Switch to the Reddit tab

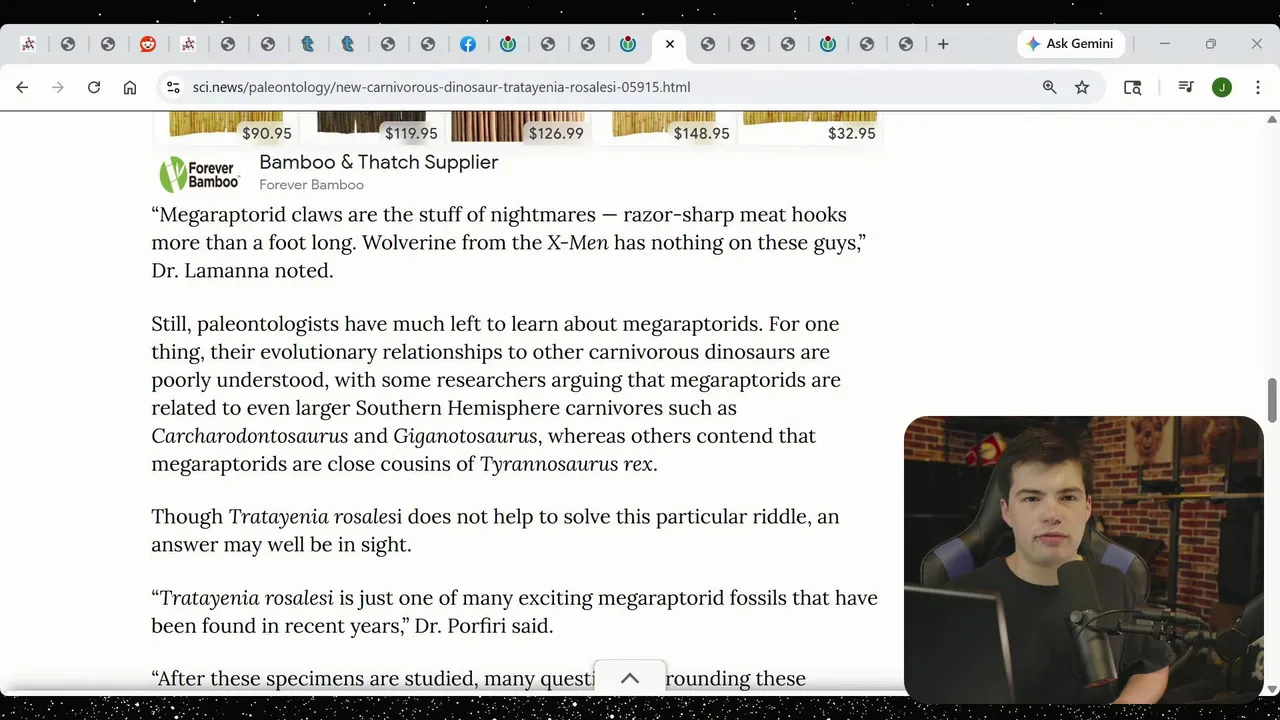point(148,44)
